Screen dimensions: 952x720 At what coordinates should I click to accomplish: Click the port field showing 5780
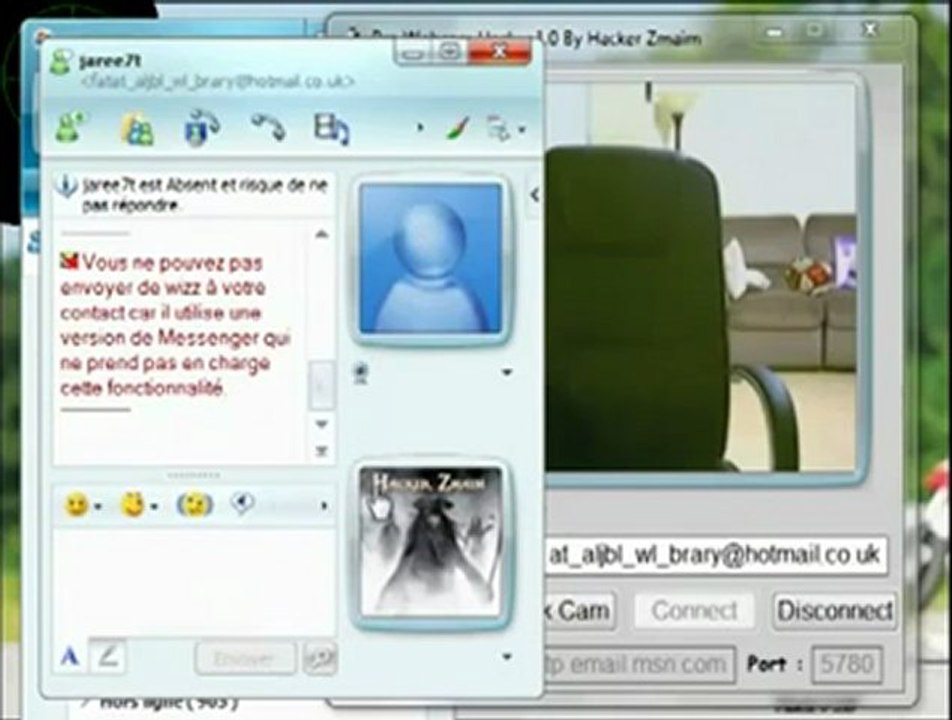tap(846, 664)
